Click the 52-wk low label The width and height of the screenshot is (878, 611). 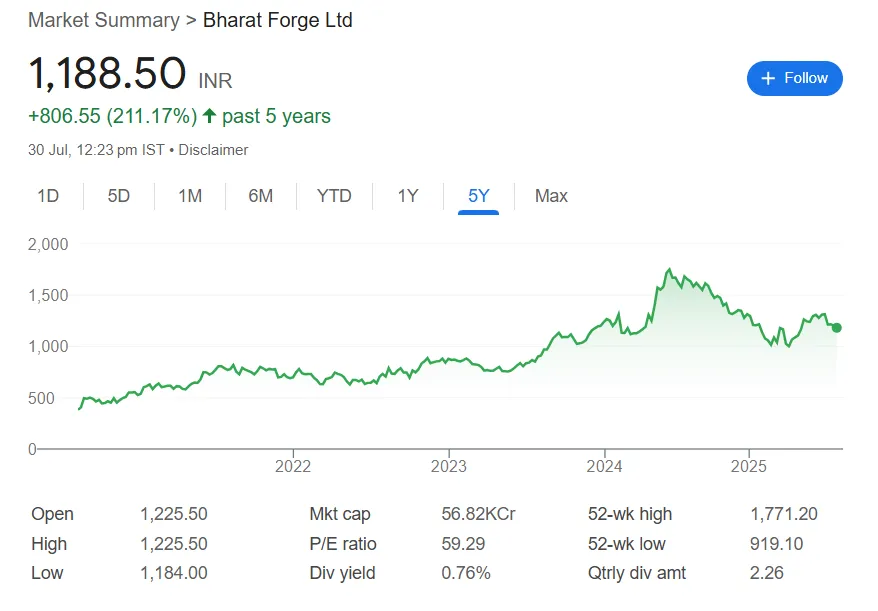point(627,544)
